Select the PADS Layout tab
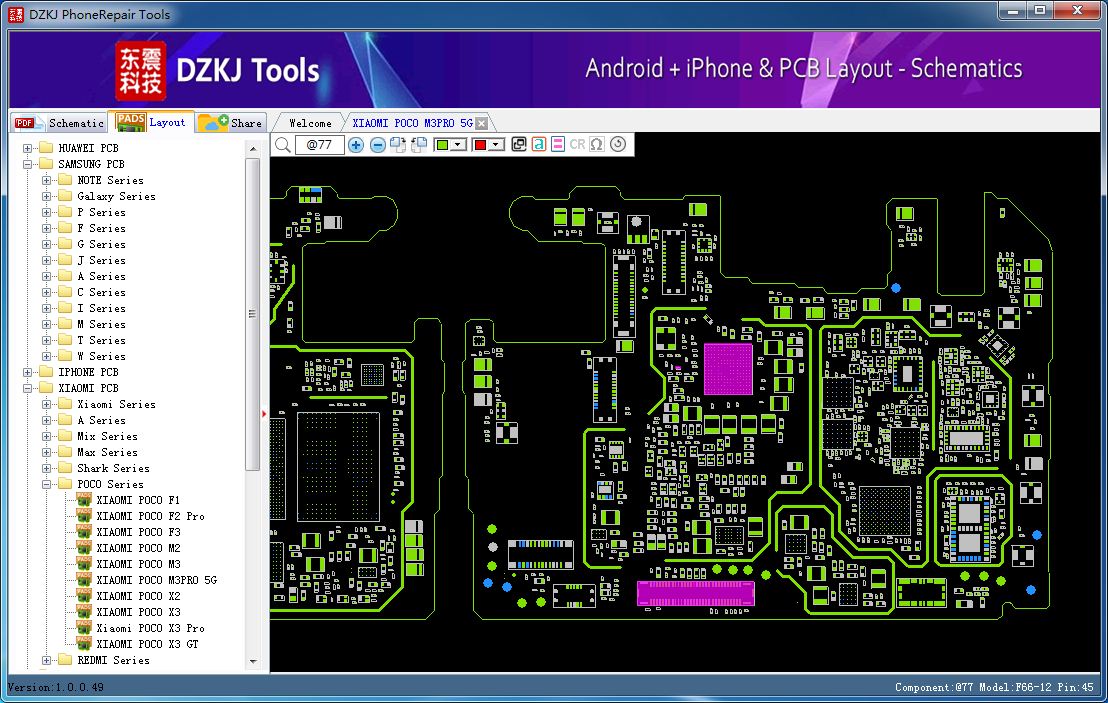The image size is (1108, 703). tap(151, 122)
